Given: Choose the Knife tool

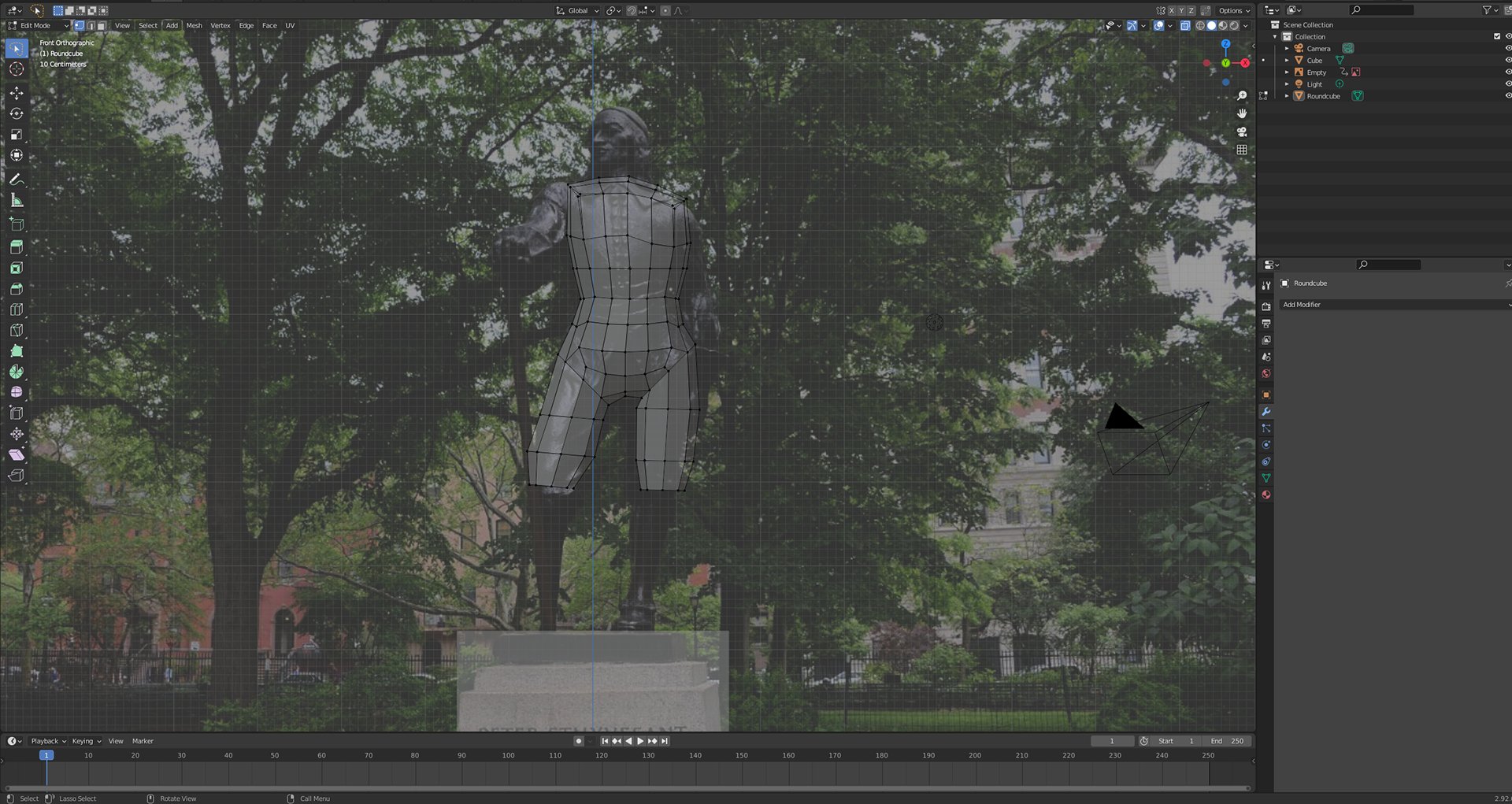Looking at the screenshot, I should pos(17,330).
